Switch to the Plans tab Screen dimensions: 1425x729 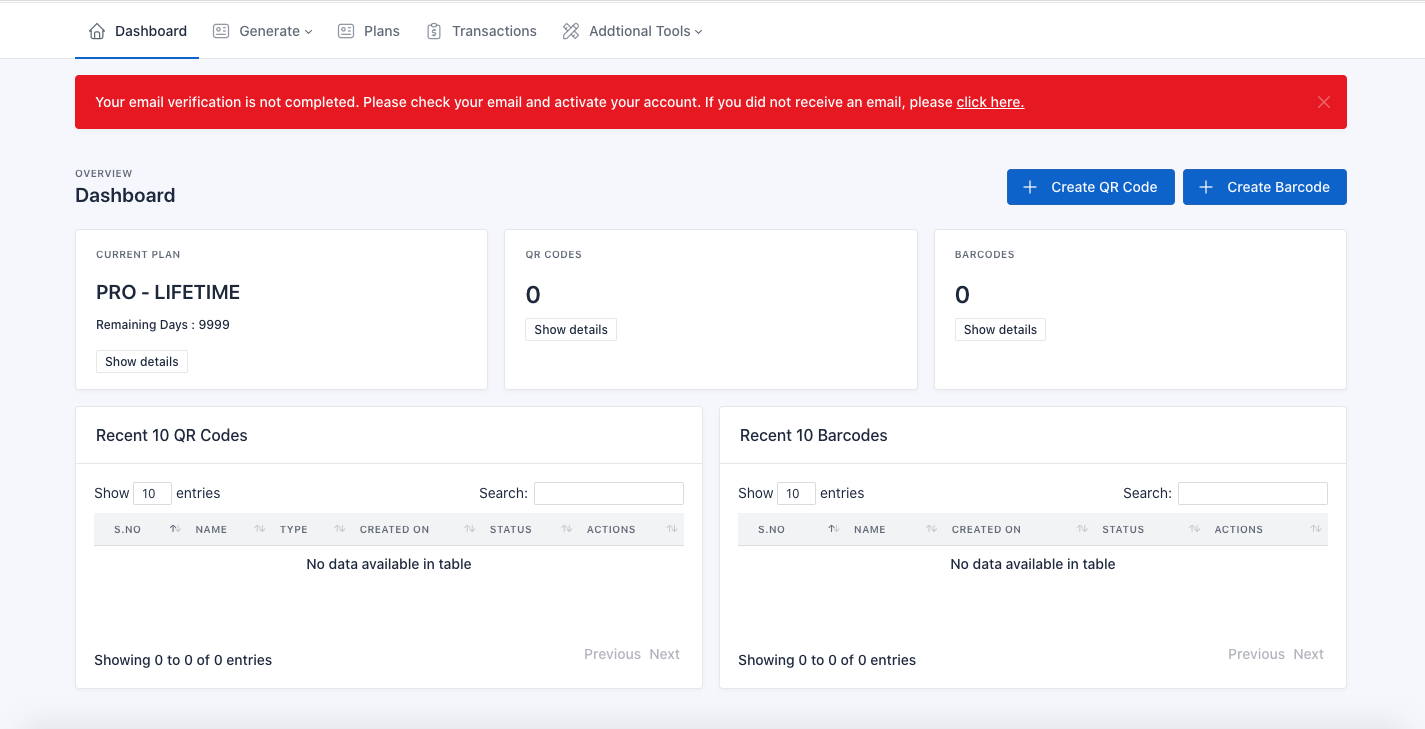tap(381, 31)
